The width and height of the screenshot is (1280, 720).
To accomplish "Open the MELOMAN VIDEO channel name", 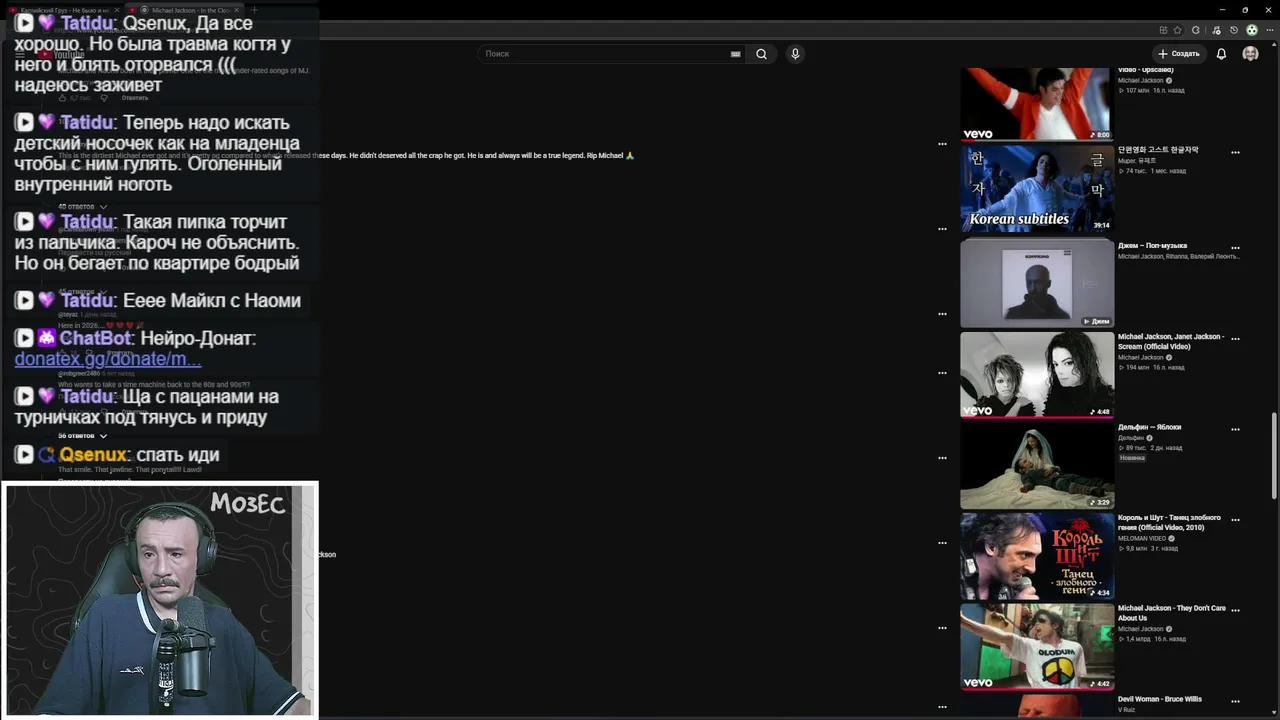I will (x=1142, y=538).
